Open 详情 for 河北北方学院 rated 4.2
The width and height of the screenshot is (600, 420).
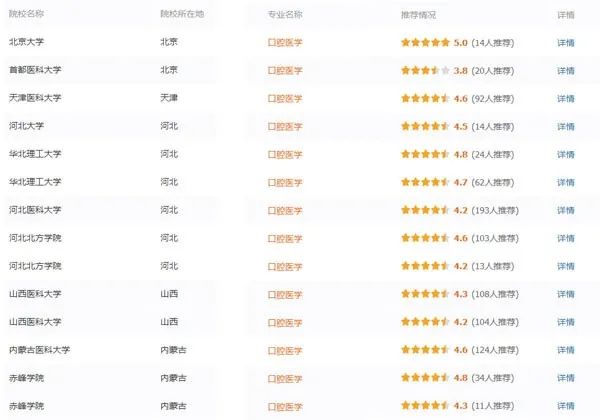click(x=566, y=266)
